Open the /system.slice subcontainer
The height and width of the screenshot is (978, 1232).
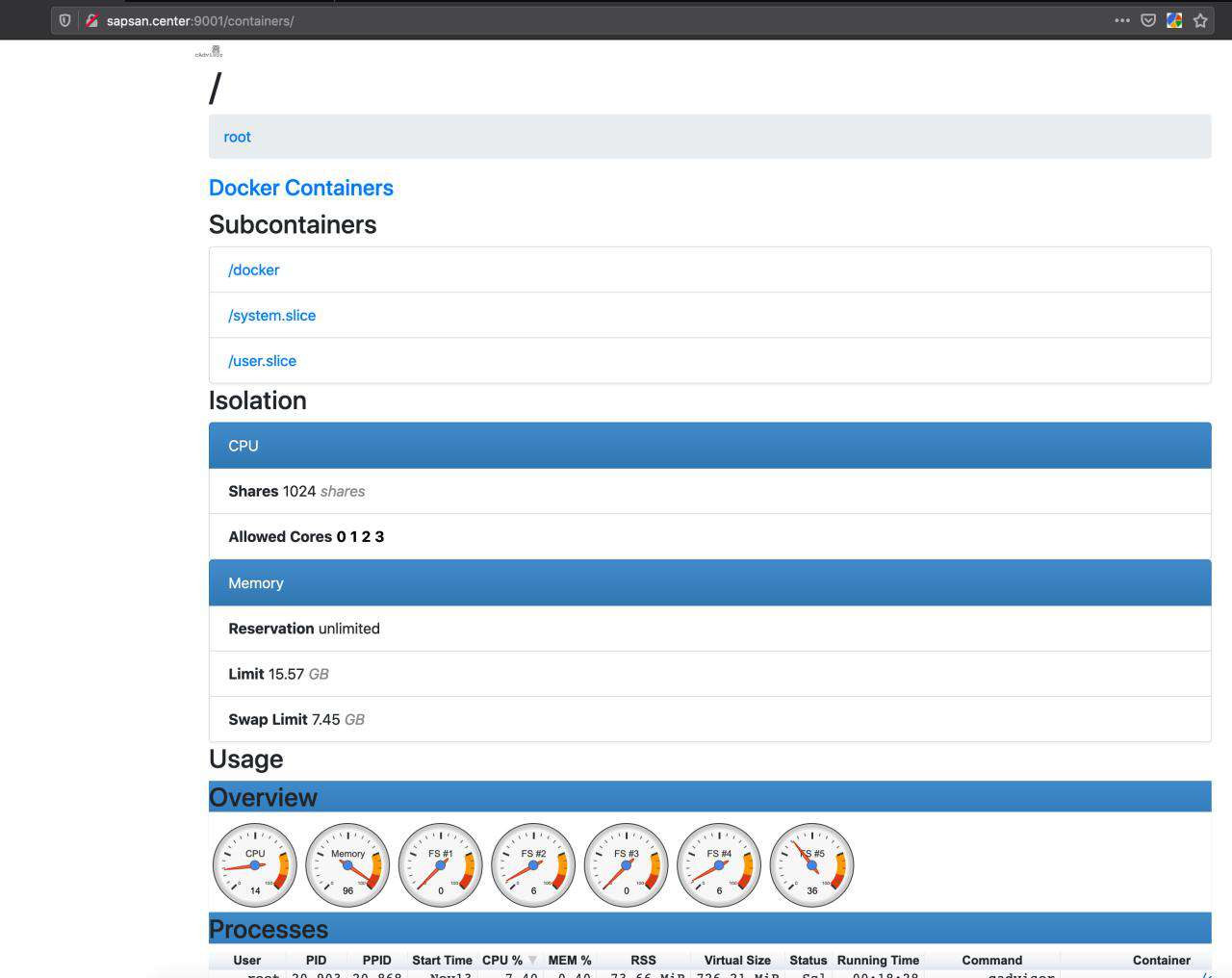click(x=272, y=315)
